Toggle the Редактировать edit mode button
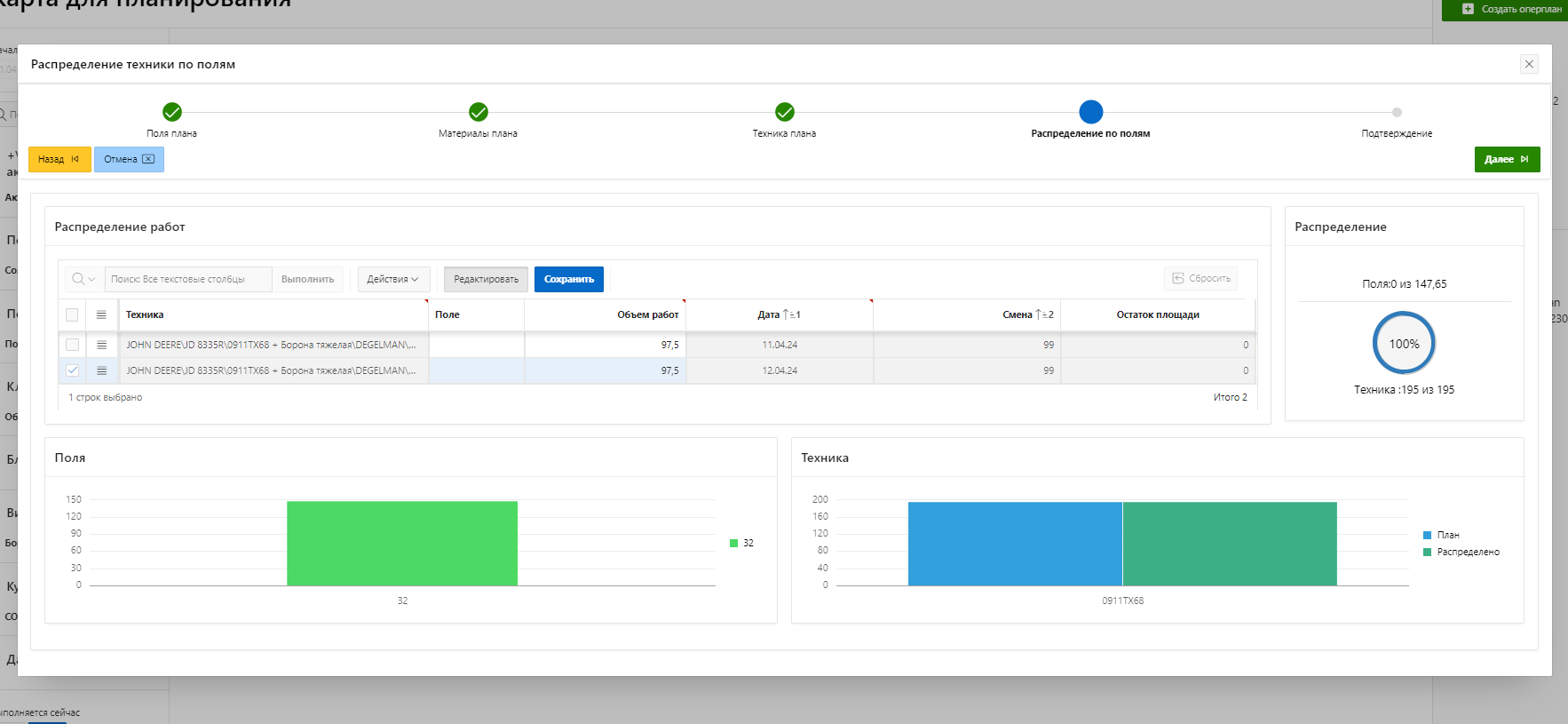 click(486, 279)
